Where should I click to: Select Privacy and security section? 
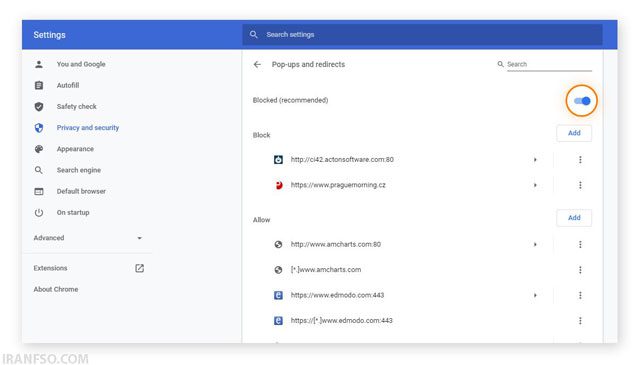(x=88, y=128)
